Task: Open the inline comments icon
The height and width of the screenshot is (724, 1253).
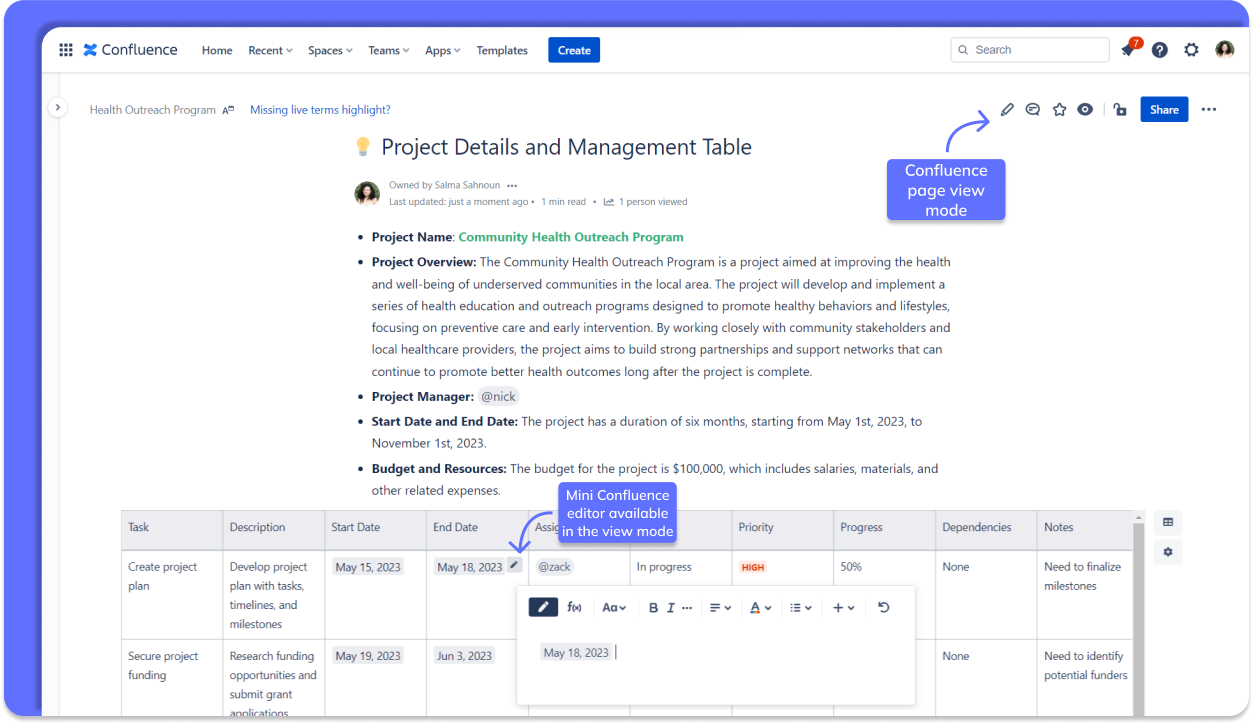Action: (1033, 110)
